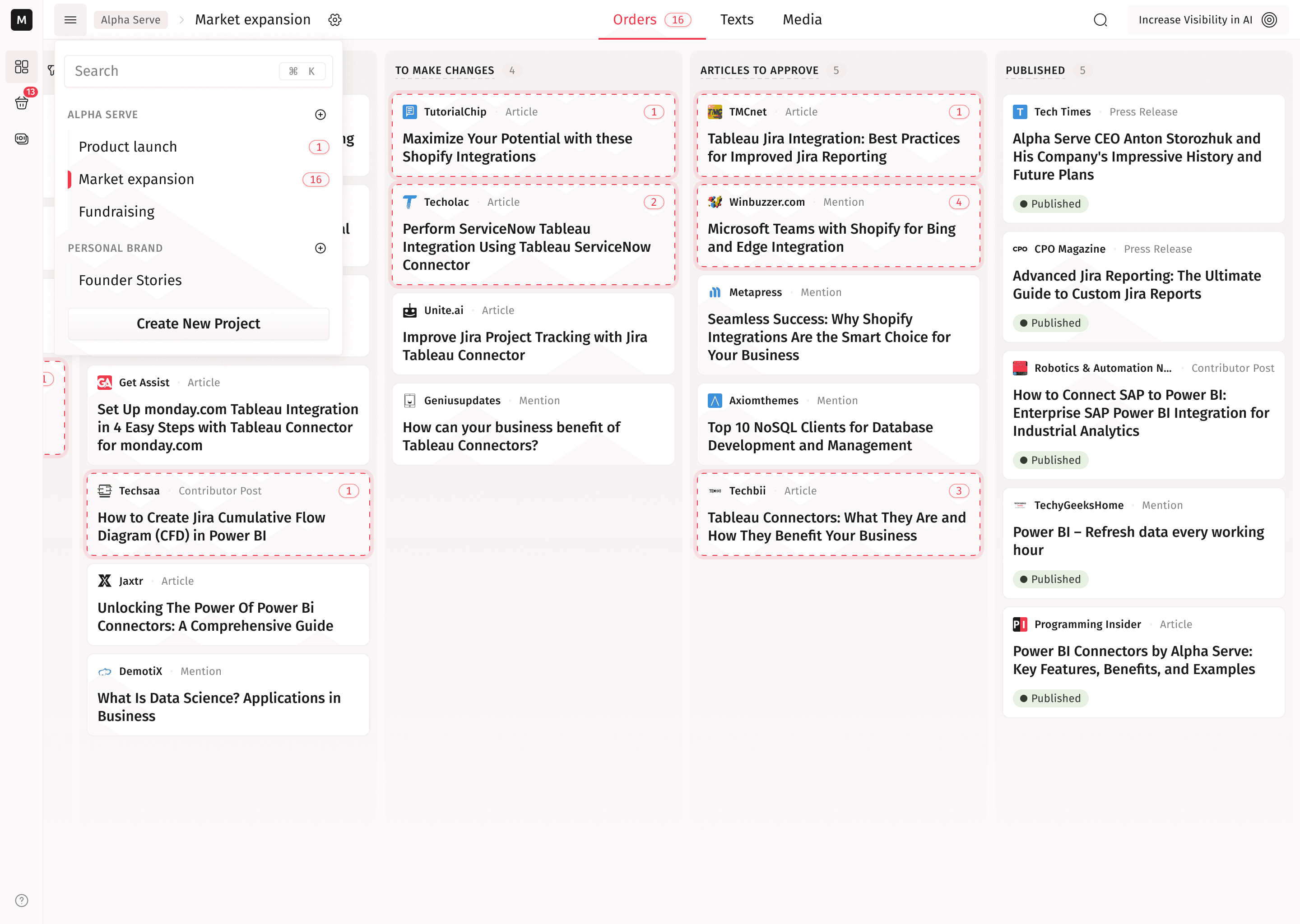Click the M profile avatar

(x=21, y=20)
